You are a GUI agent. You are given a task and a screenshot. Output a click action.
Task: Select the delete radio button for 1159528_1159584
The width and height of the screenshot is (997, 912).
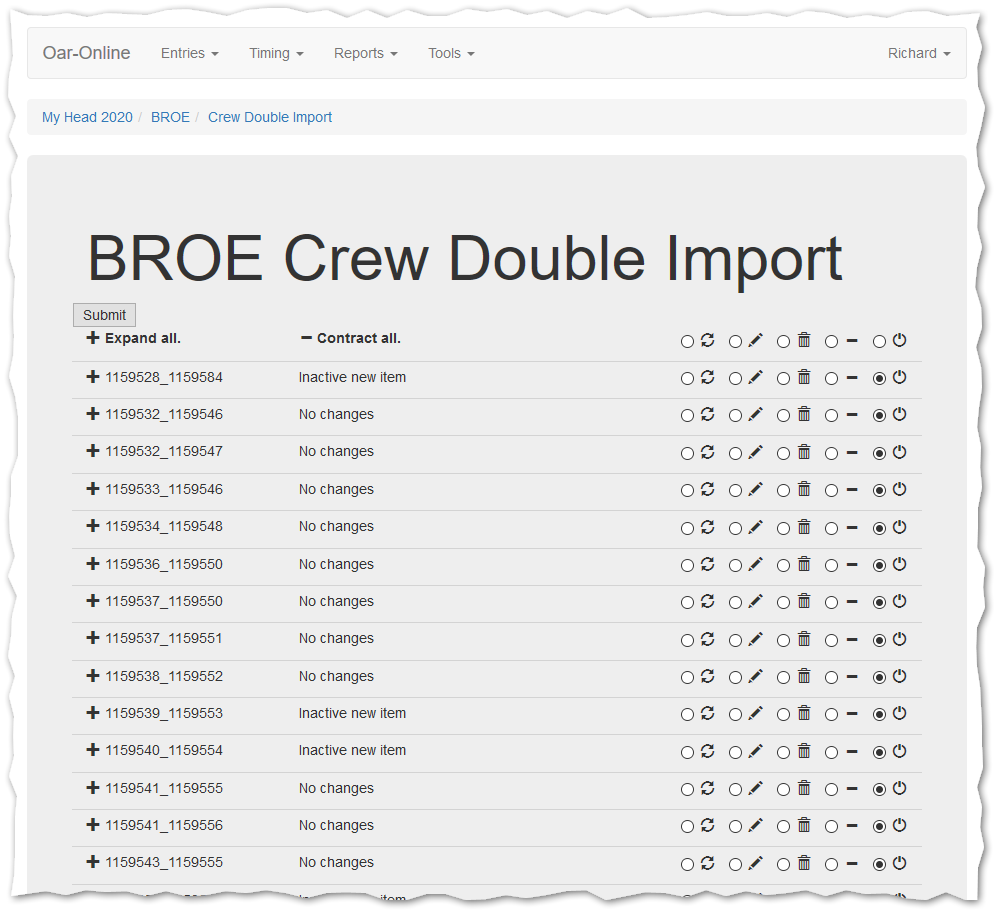[x=783, y=379]
